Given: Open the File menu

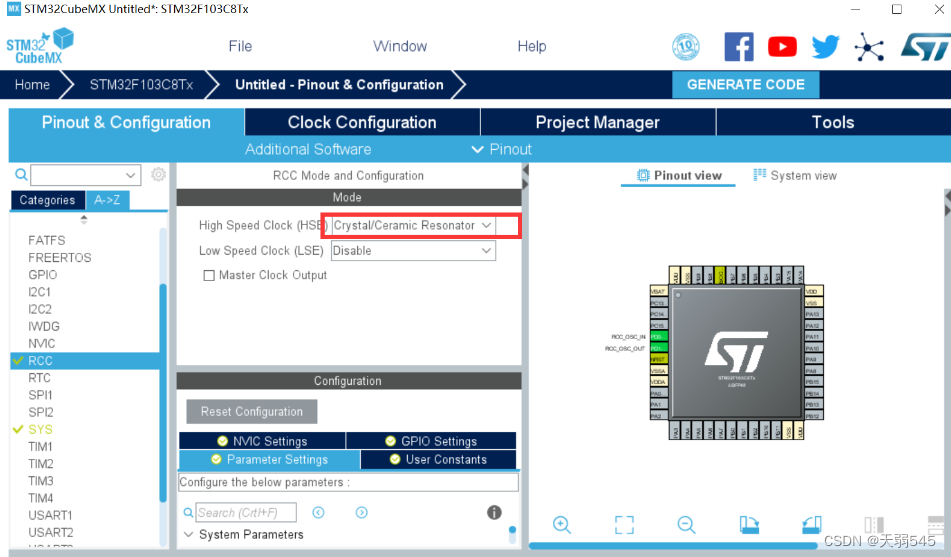Looking at the screenshot, I should point(240,46).
